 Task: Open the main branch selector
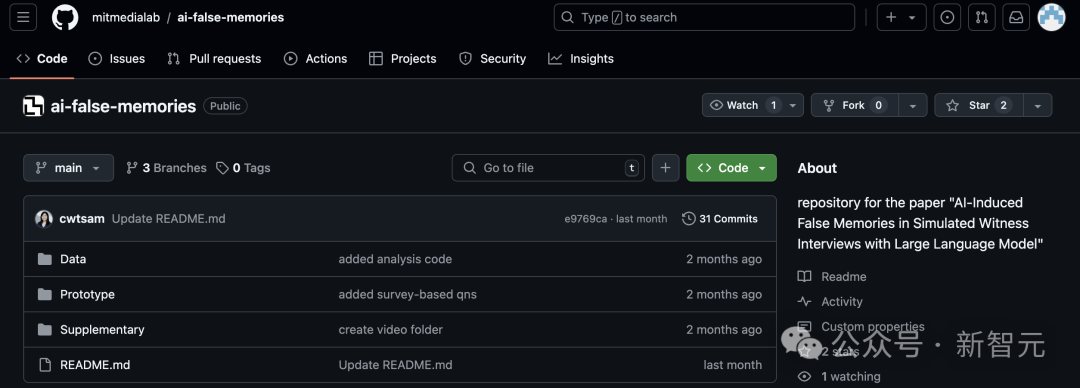68,167
